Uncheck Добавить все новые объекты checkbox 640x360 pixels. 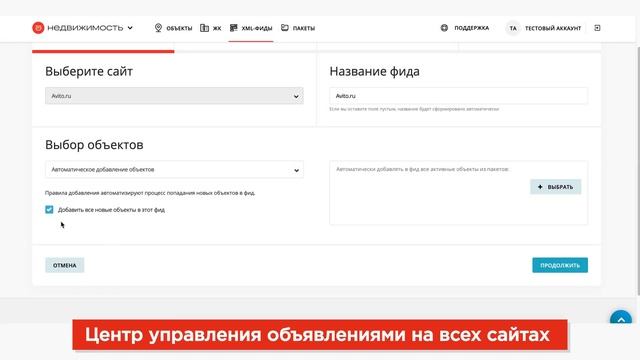click(49, 209)
